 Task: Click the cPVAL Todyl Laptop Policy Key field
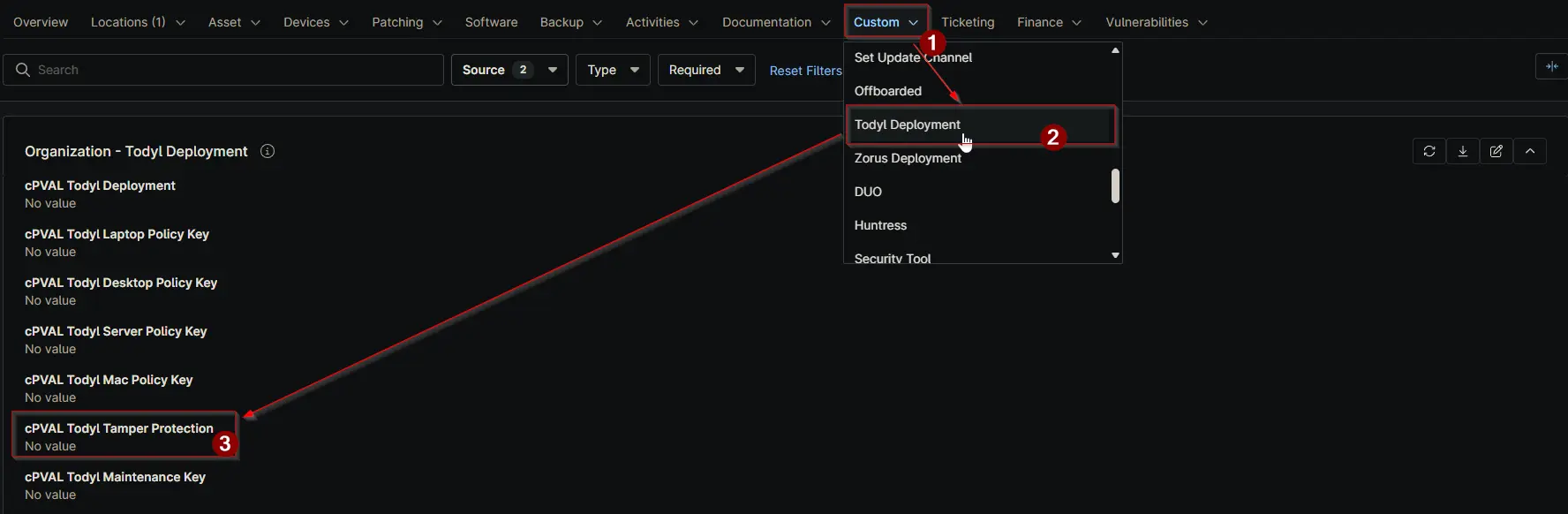point(117,243)
